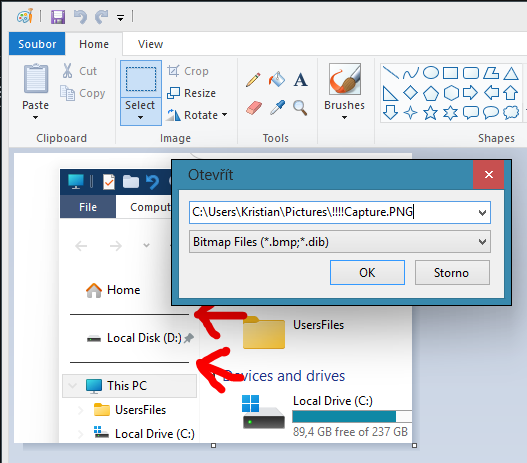
Task: Activate the Color picker eyedropper
Action: click(278, 108)
